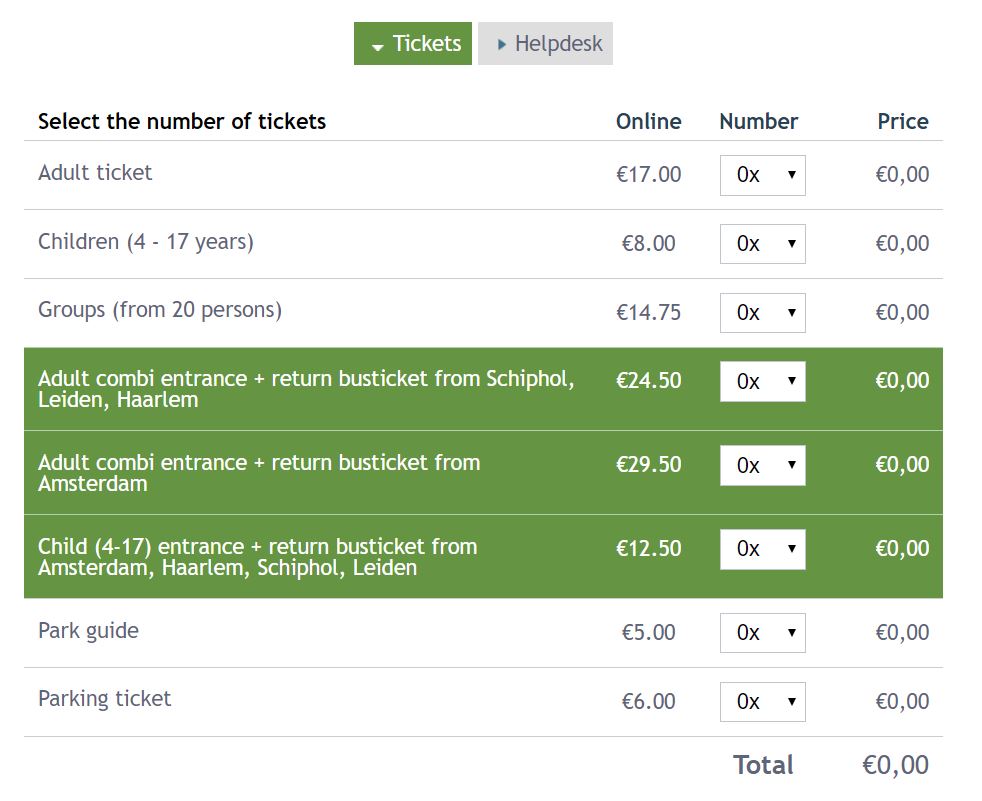Choose number of Adult combi Amsterdam tickets
Viewport: 982px width, 801px height.
(x=762, y=465)
